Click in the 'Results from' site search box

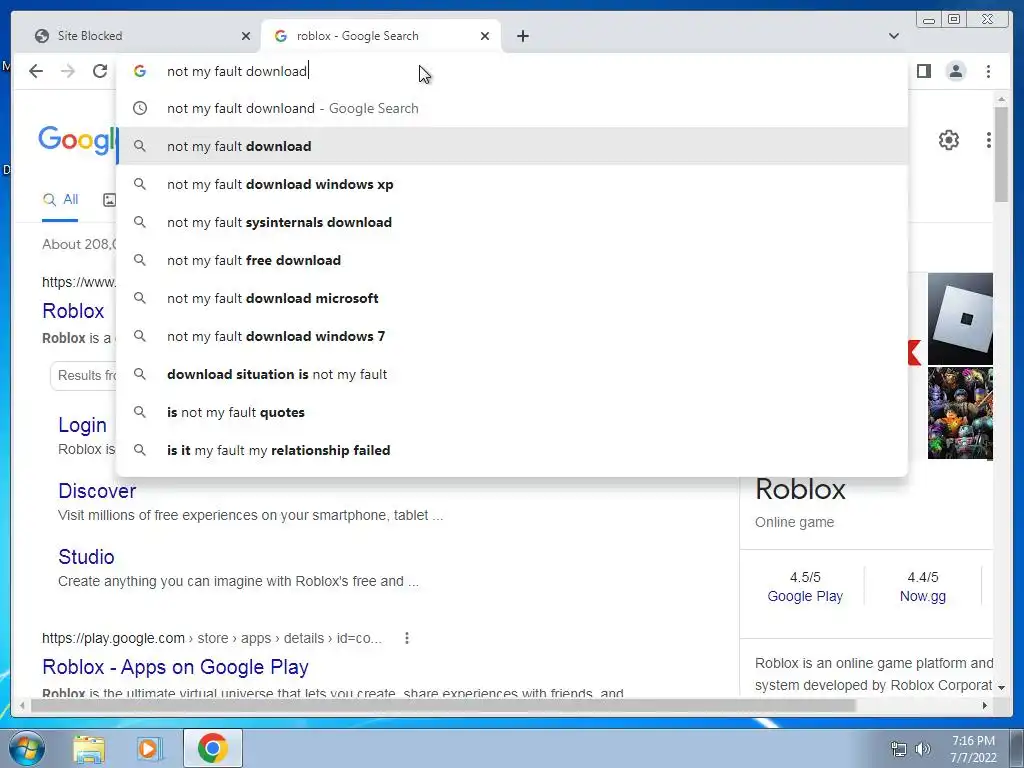pyautogui.click(x=84, y=376)
